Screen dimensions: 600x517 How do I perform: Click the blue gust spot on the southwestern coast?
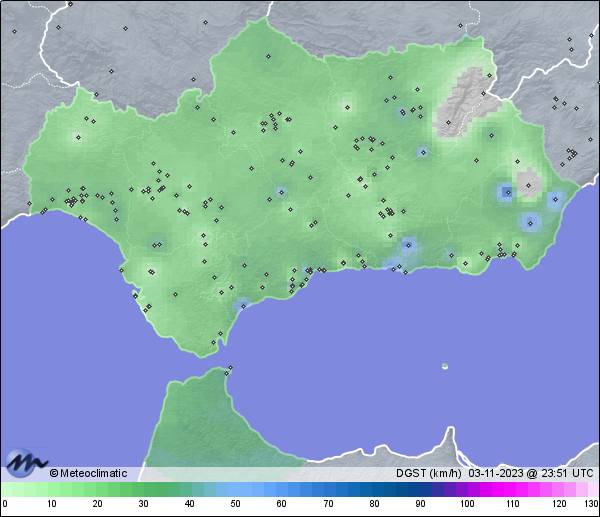click(x=241, y=304)
